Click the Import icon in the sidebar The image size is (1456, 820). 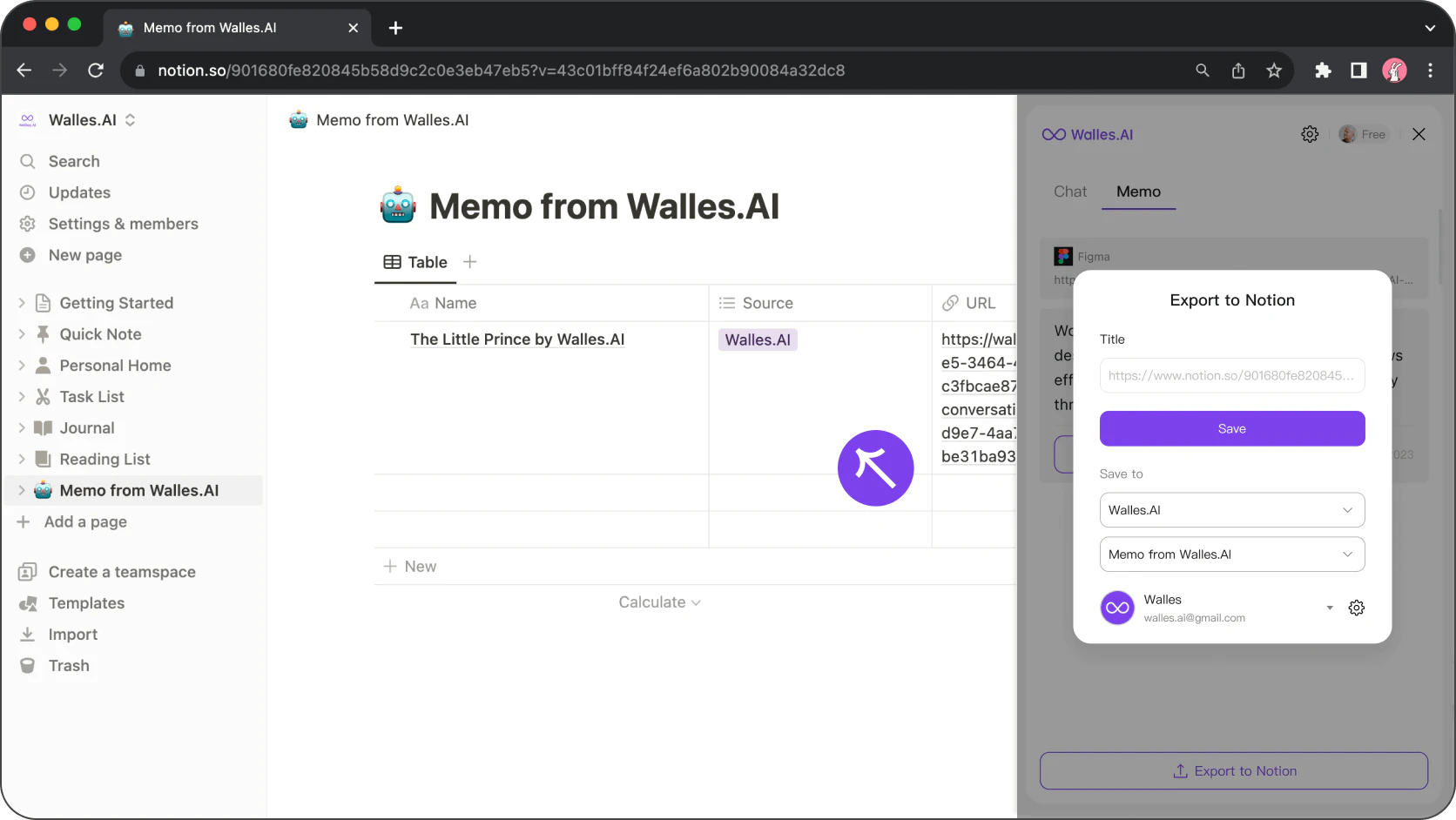[29, 634]
